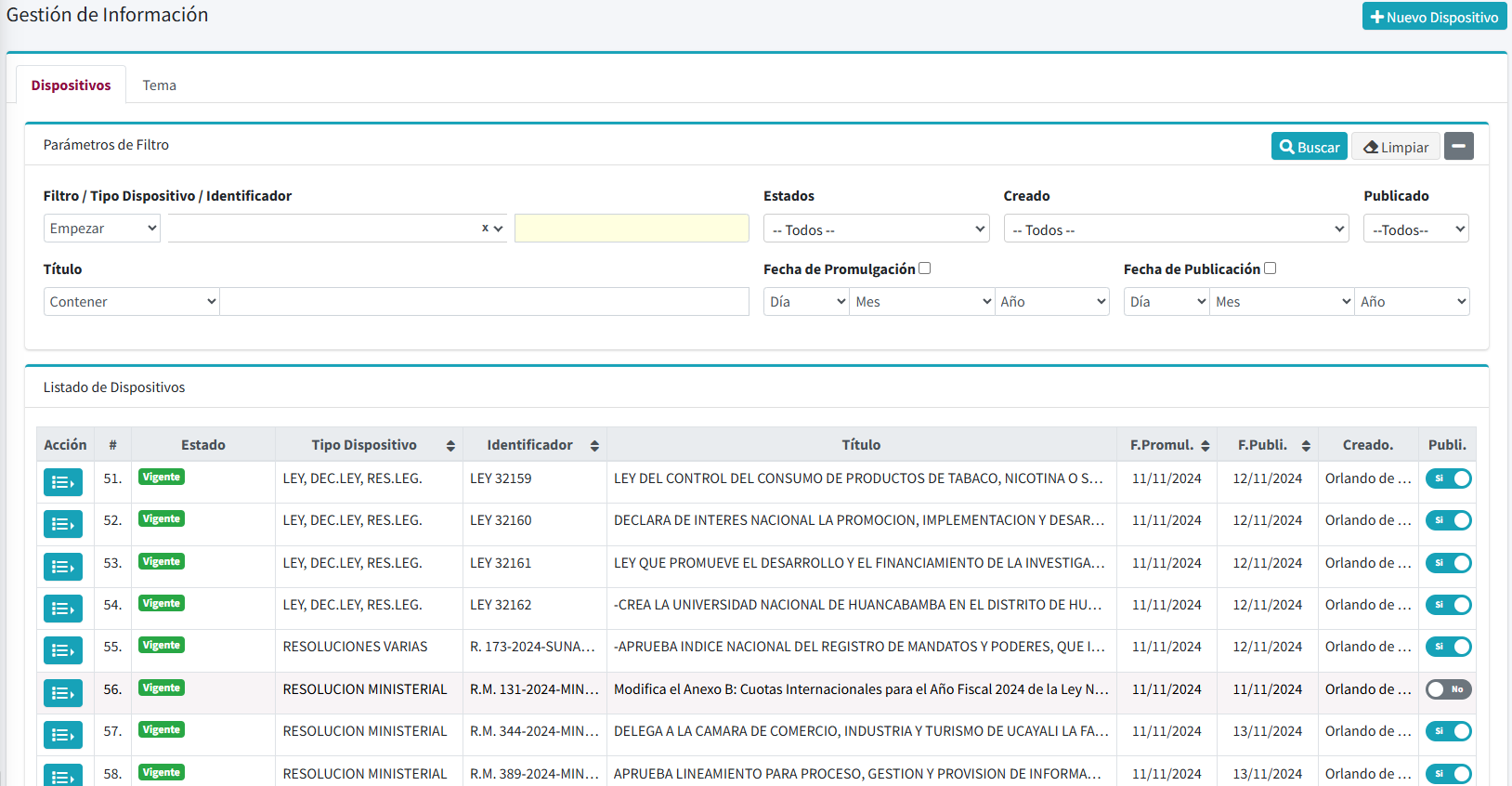Disable published toggle for LEY 32159
This screenshot has width=1512, height=786.
(1448, 478)
